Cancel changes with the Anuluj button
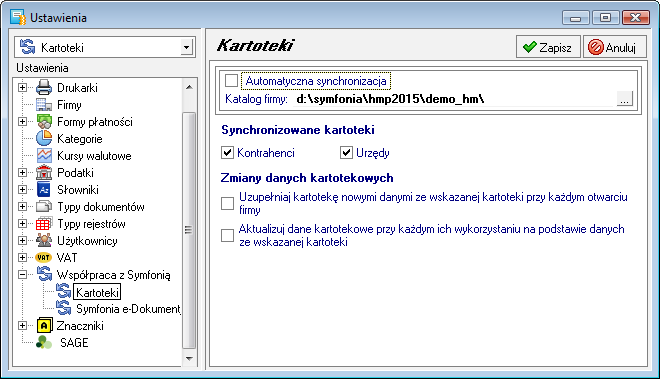 (x=614, y=47)
